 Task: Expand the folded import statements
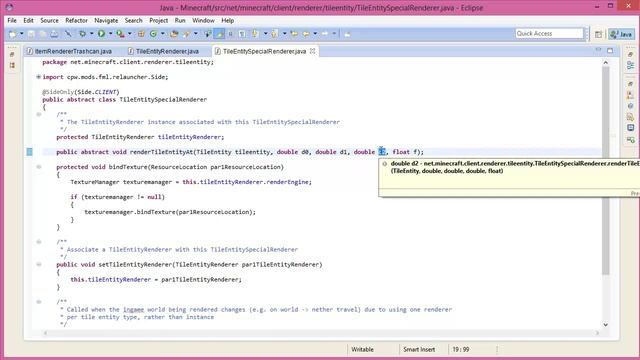coord(38,77)
